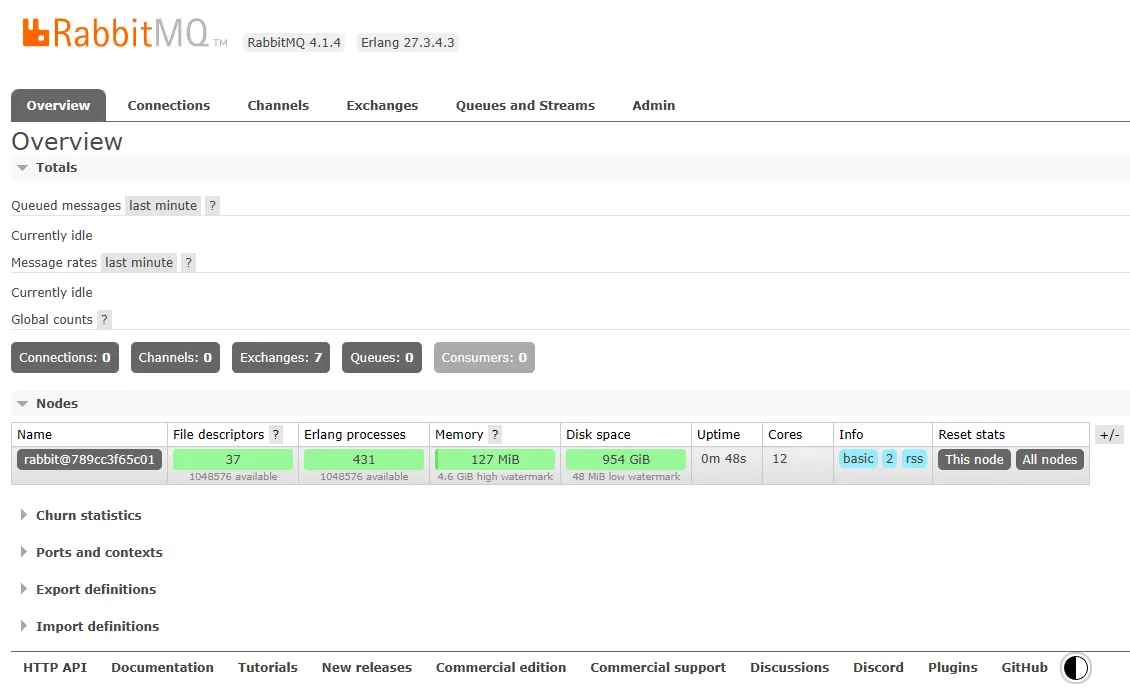Click the 48 MiB low watermark text

pyautogui.click(x=626, y=477)
